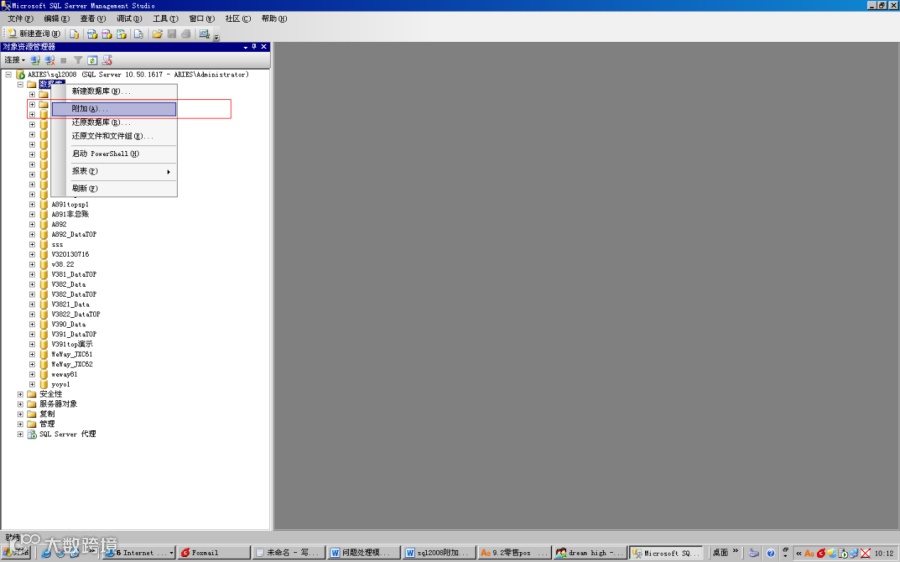Viewport: 900px width, 562px height.
Task: Click the Stop square icon in Object Explorer
Action: [x=64, y=60]
